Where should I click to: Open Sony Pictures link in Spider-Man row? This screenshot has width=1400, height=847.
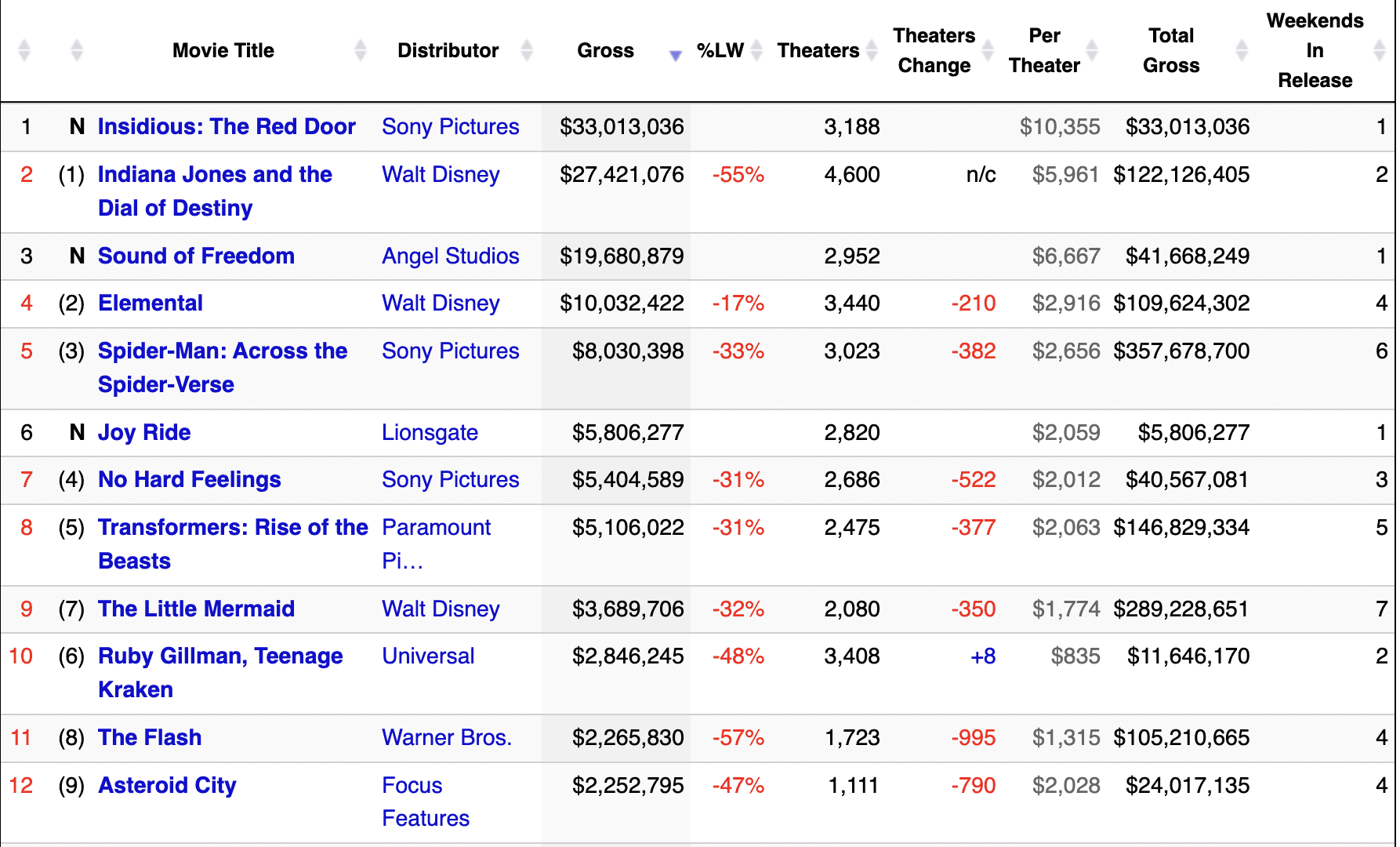coord(451,351)
